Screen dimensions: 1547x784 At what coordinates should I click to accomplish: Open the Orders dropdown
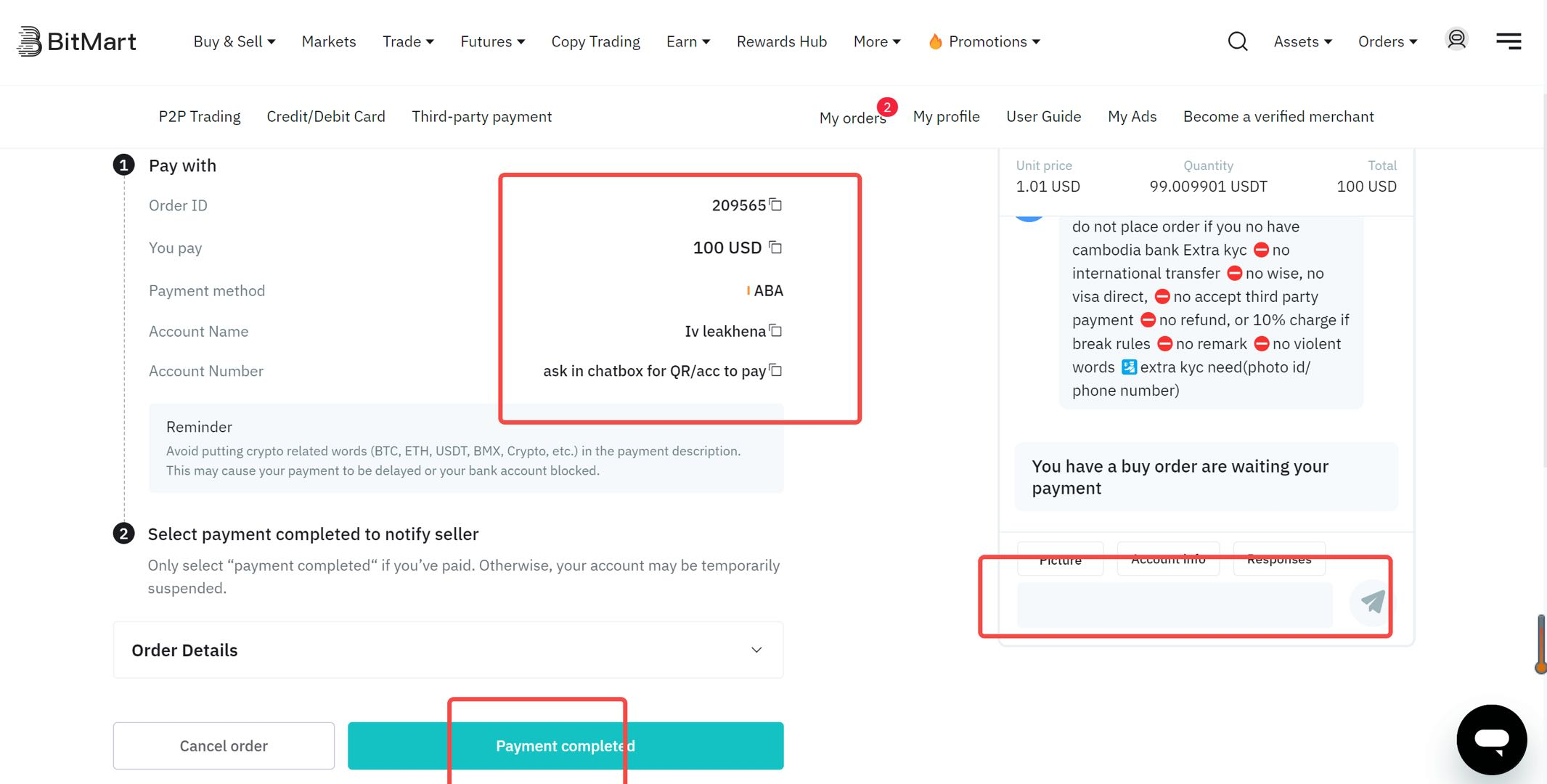[x=1387, y=41]
